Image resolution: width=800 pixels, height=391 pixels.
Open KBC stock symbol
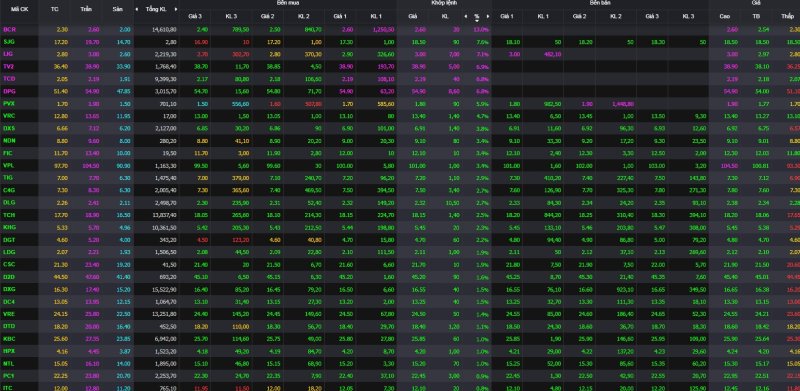coord(9,338)
